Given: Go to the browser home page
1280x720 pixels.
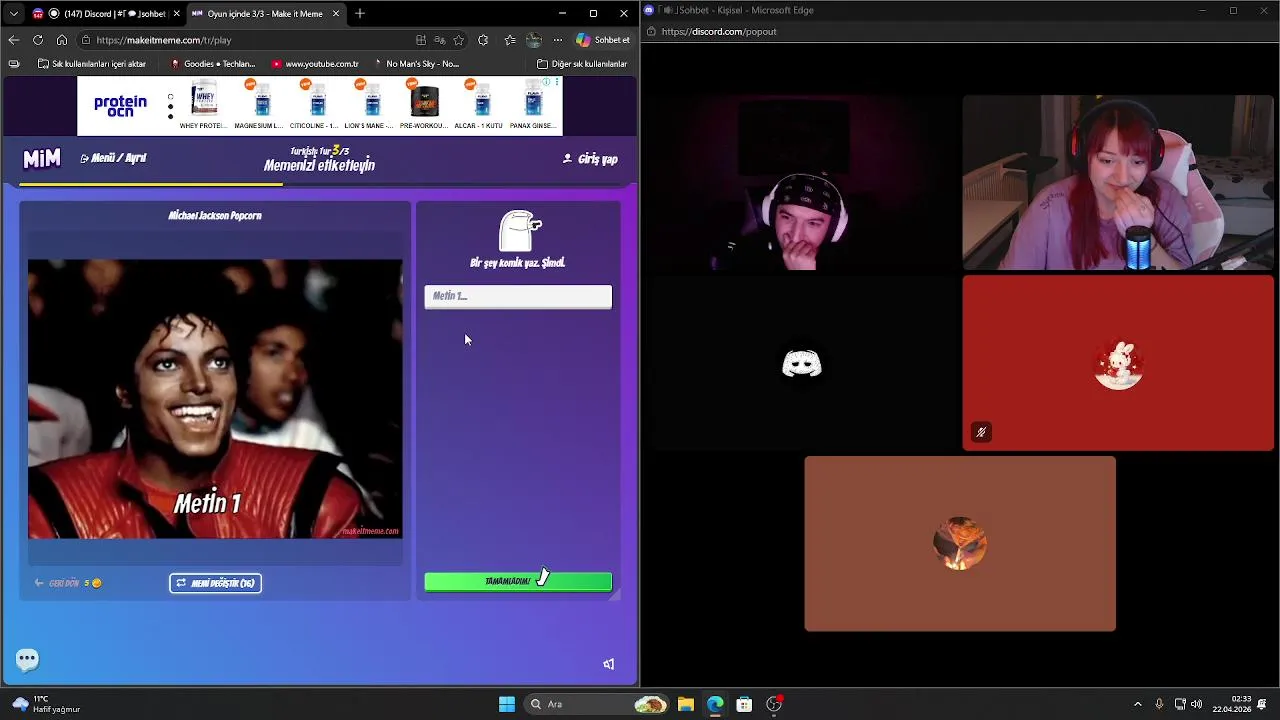Looking at the screenshot, I should (61, 40).
